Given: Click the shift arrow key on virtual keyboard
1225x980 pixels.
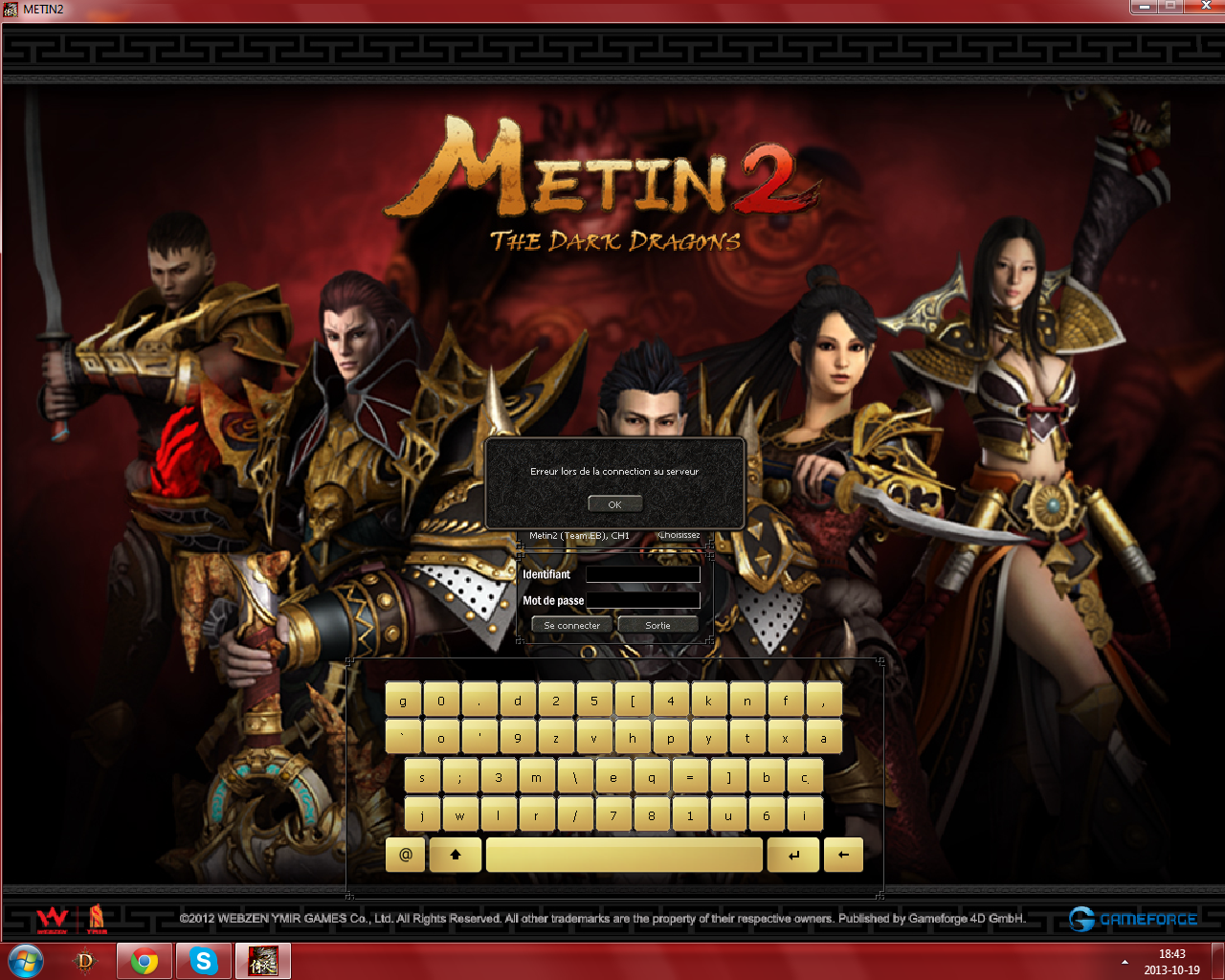Looking at the screenshot, I should point(456,855).
